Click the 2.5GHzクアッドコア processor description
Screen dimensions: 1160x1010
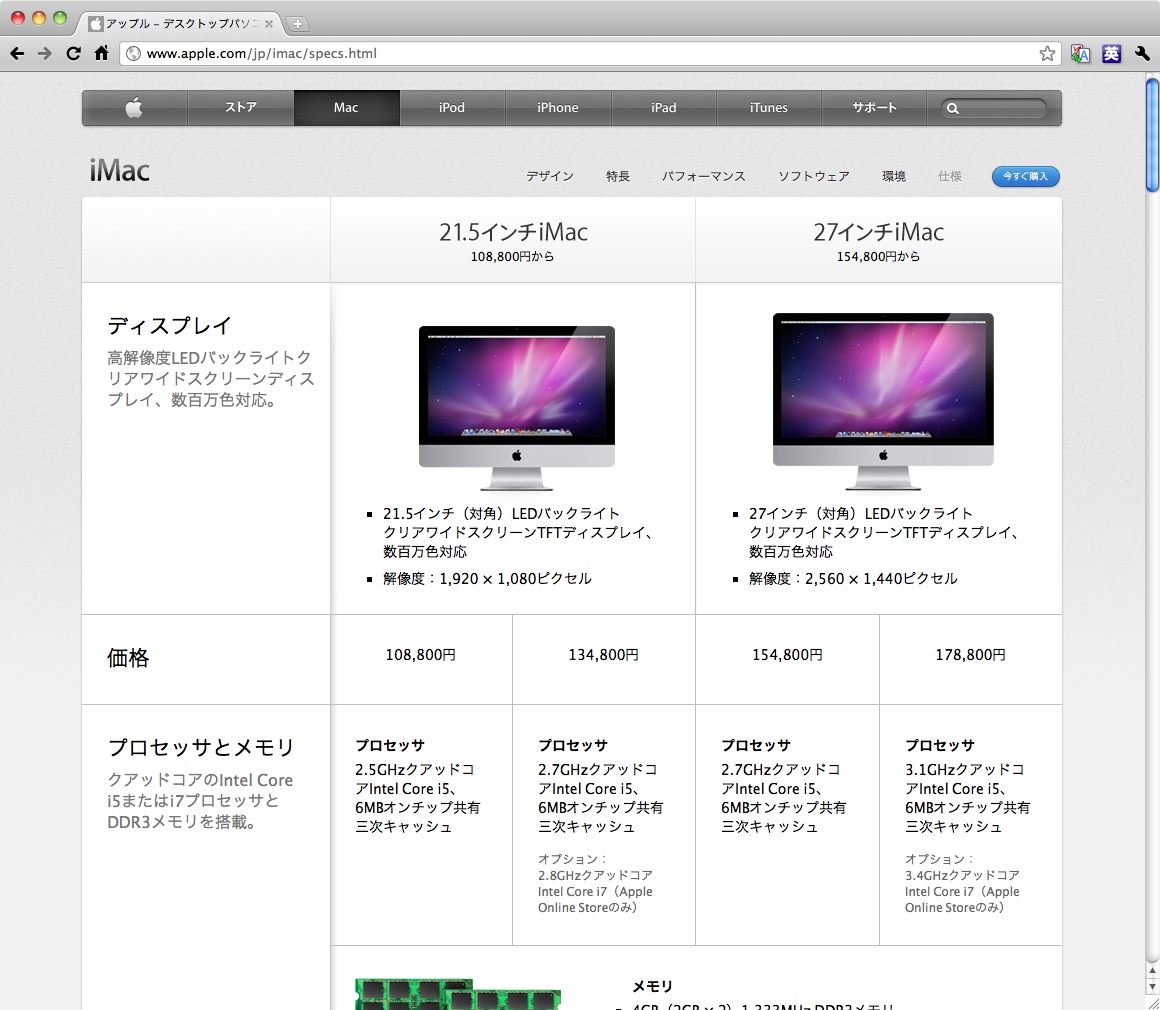click(x=418, y=798)
